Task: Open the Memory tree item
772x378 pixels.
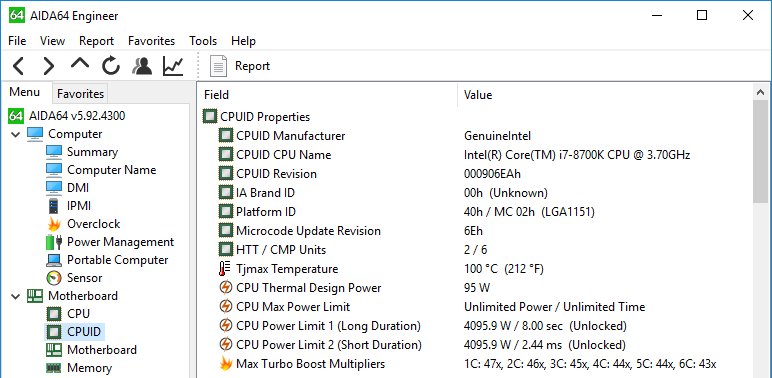Action: pyautogui.click(x=79, y=368)
